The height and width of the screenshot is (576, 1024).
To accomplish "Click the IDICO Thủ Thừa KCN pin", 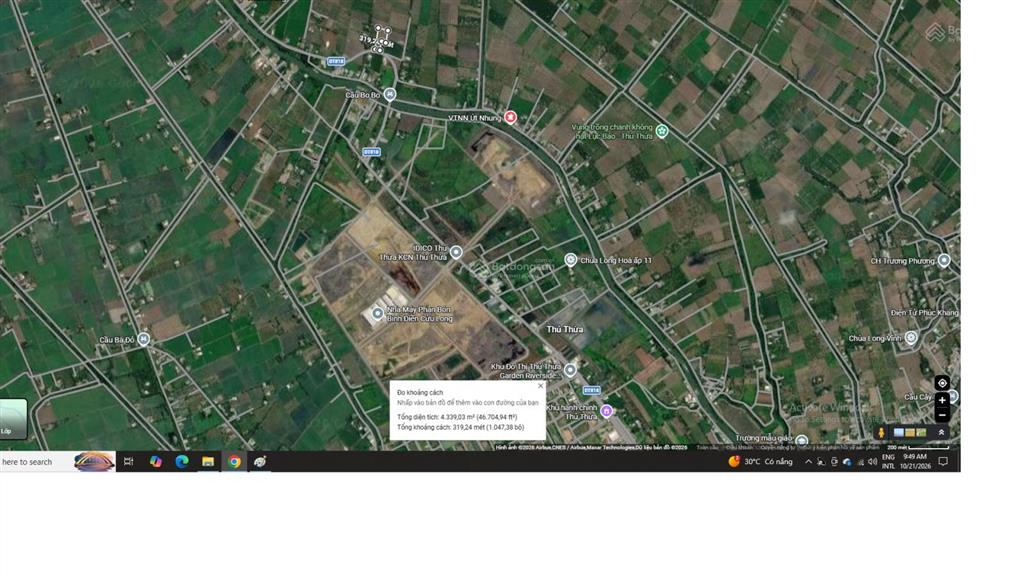I will pyautogui.click(x=456, y=252).
